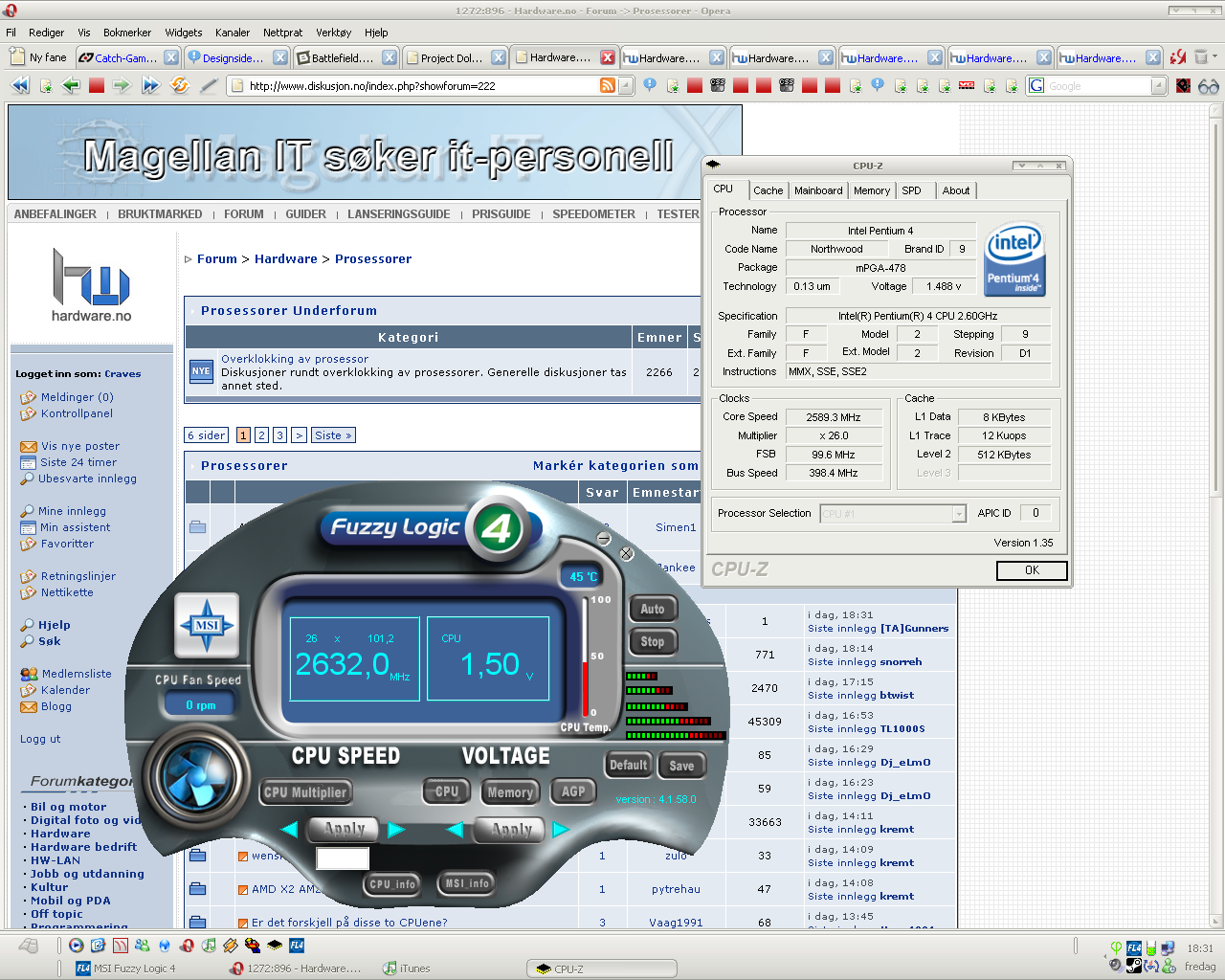Viewport: 1225px width, 980px height.
Task: Click voltage decrease left arrow in Fuzzy Logic
Action: tap(456, 829)
